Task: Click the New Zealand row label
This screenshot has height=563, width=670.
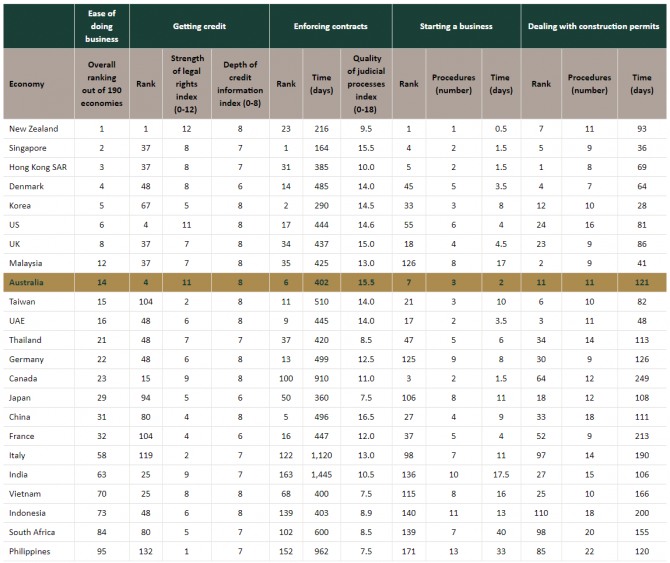Action: [x=34, y=130]
